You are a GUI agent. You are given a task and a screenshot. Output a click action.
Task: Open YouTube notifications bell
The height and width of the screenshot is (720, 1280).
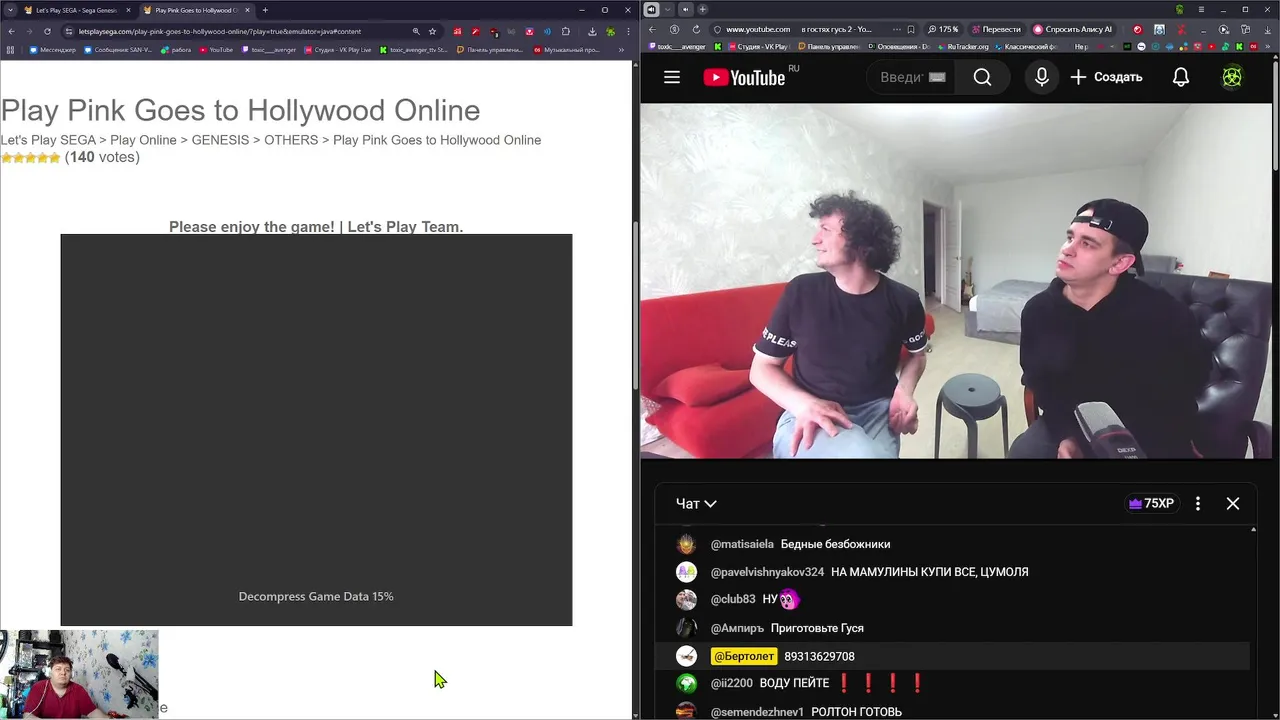[1181, 77]
